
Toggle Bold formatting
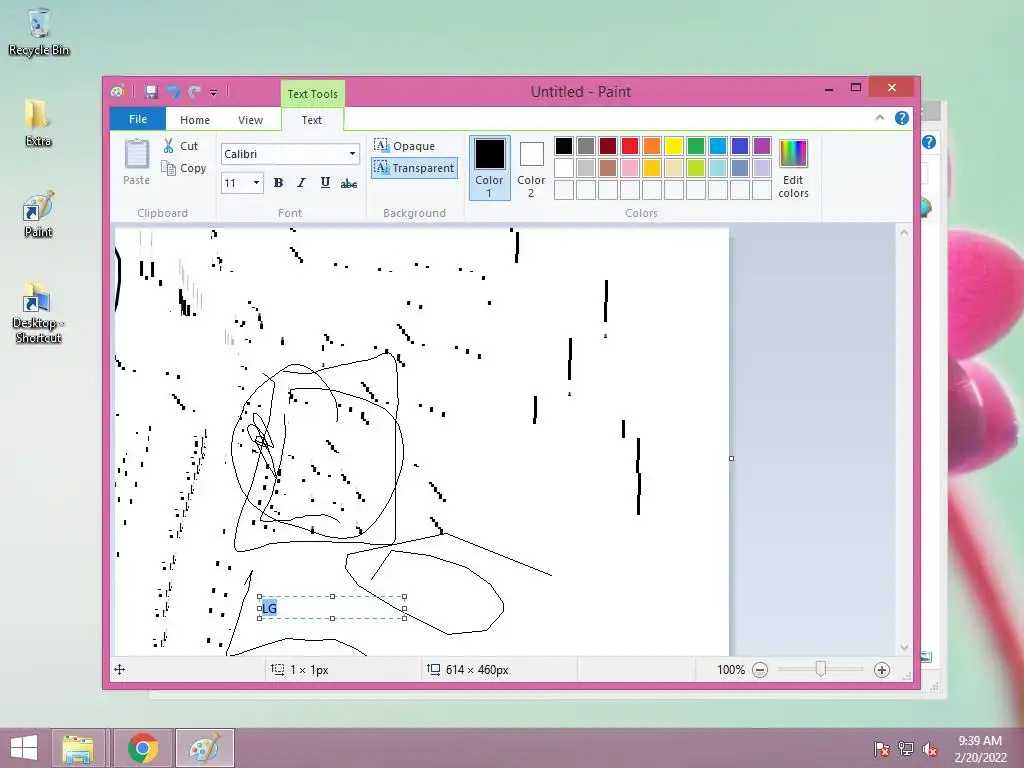[x=278, y=183]
